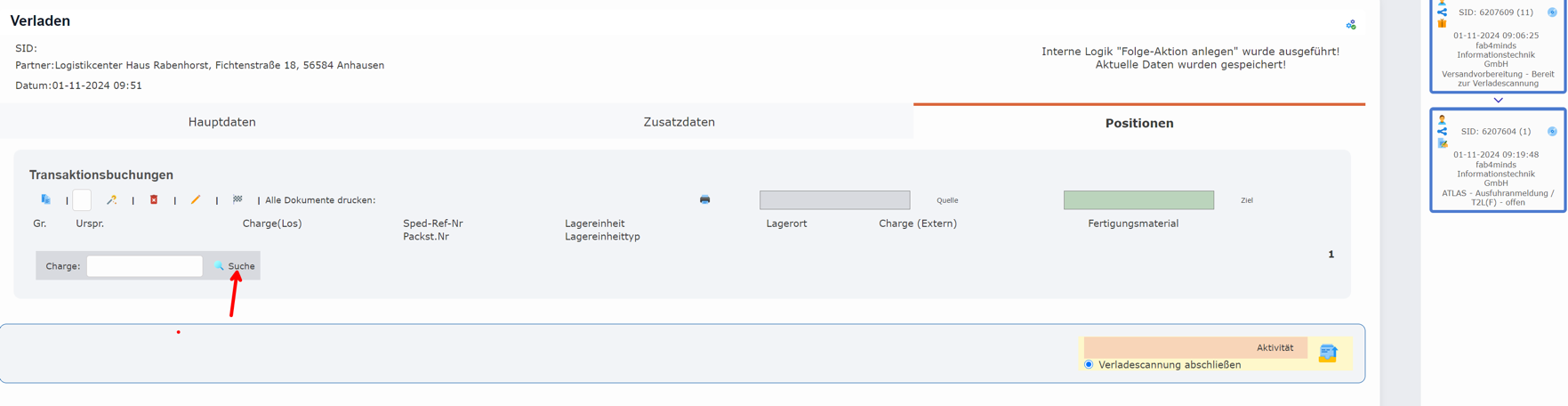Click share icon on SID 6207604 card
The width and height of the screenshot is (1568, 406).
[x=1442, y=132]
